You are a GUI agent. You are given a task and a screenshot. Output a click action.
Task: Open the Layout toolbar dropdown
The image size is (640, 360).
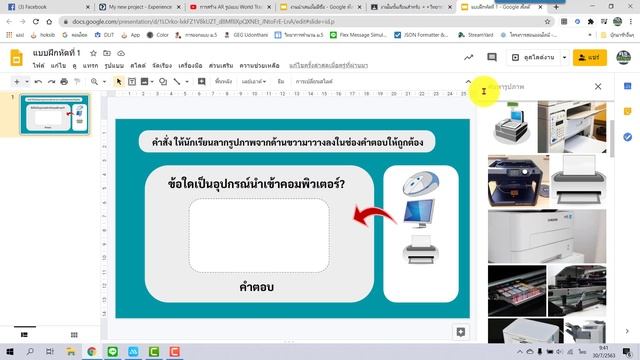coord(253,82)
